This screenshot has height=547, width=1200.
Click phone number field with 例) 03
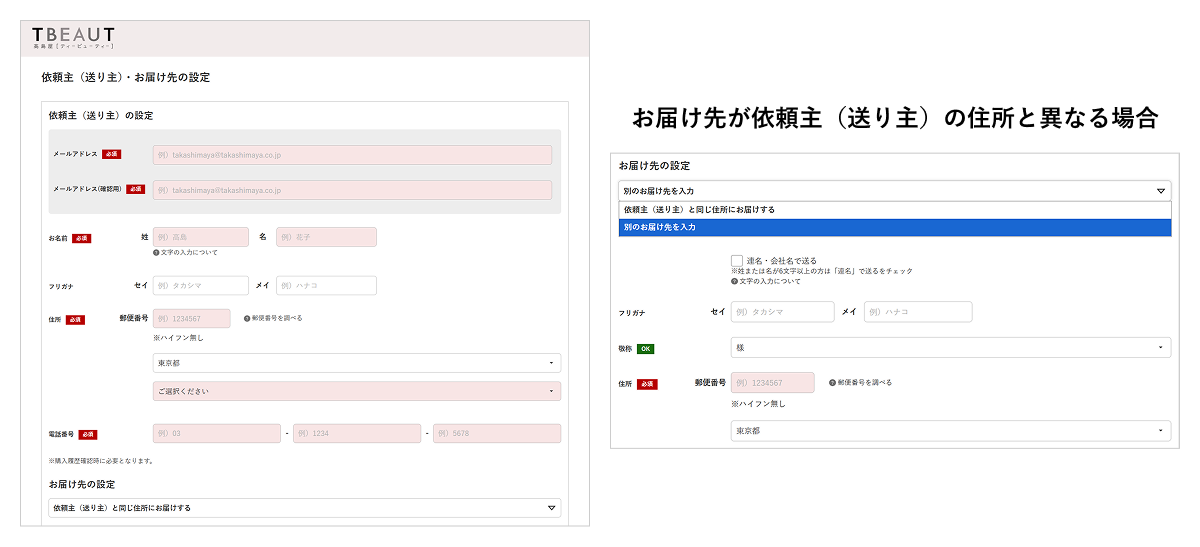pyautogui.click(x=217, y=434)
